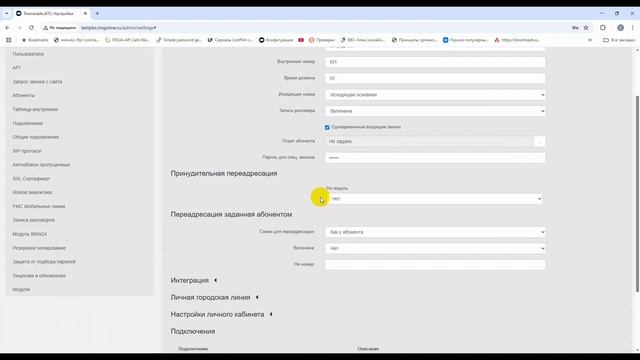The image size is (640, 360).
Task: Open the Конфигурация bookmark
Action: point(276,40)
